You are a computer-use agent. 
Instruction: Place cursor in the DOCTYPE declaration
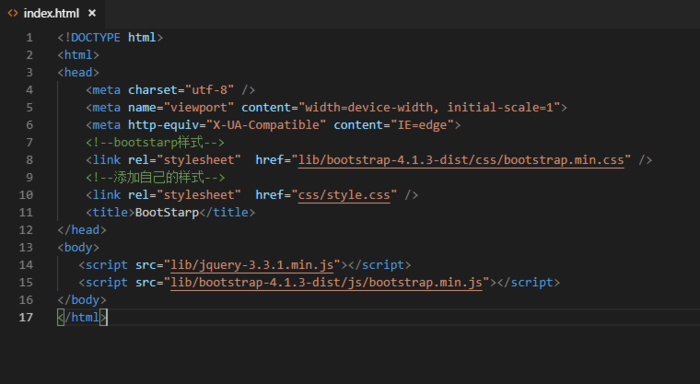(x=110, y=38)
